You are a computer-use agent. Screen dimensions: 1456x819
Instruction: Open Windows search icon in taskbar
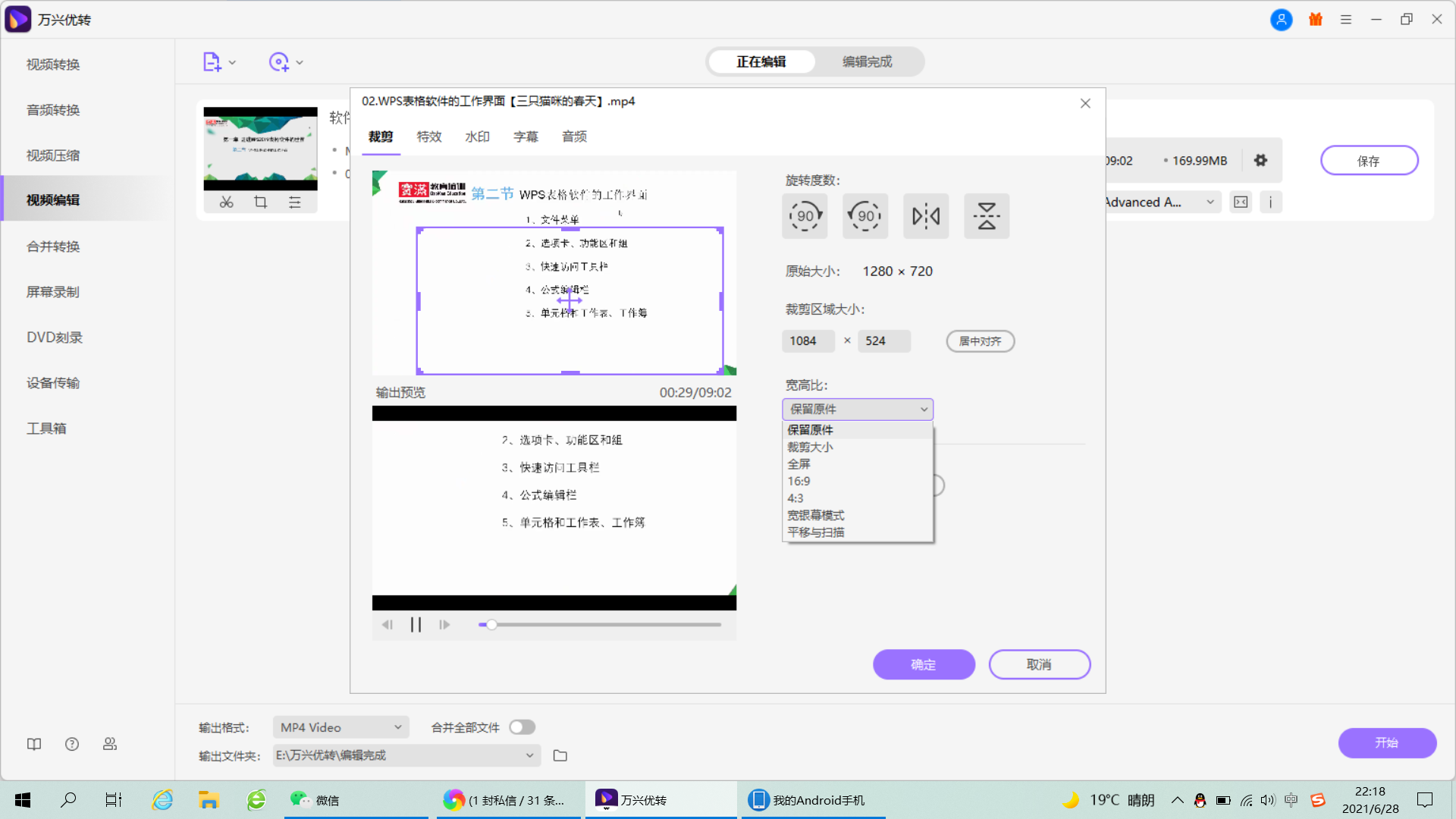(68, 799)
